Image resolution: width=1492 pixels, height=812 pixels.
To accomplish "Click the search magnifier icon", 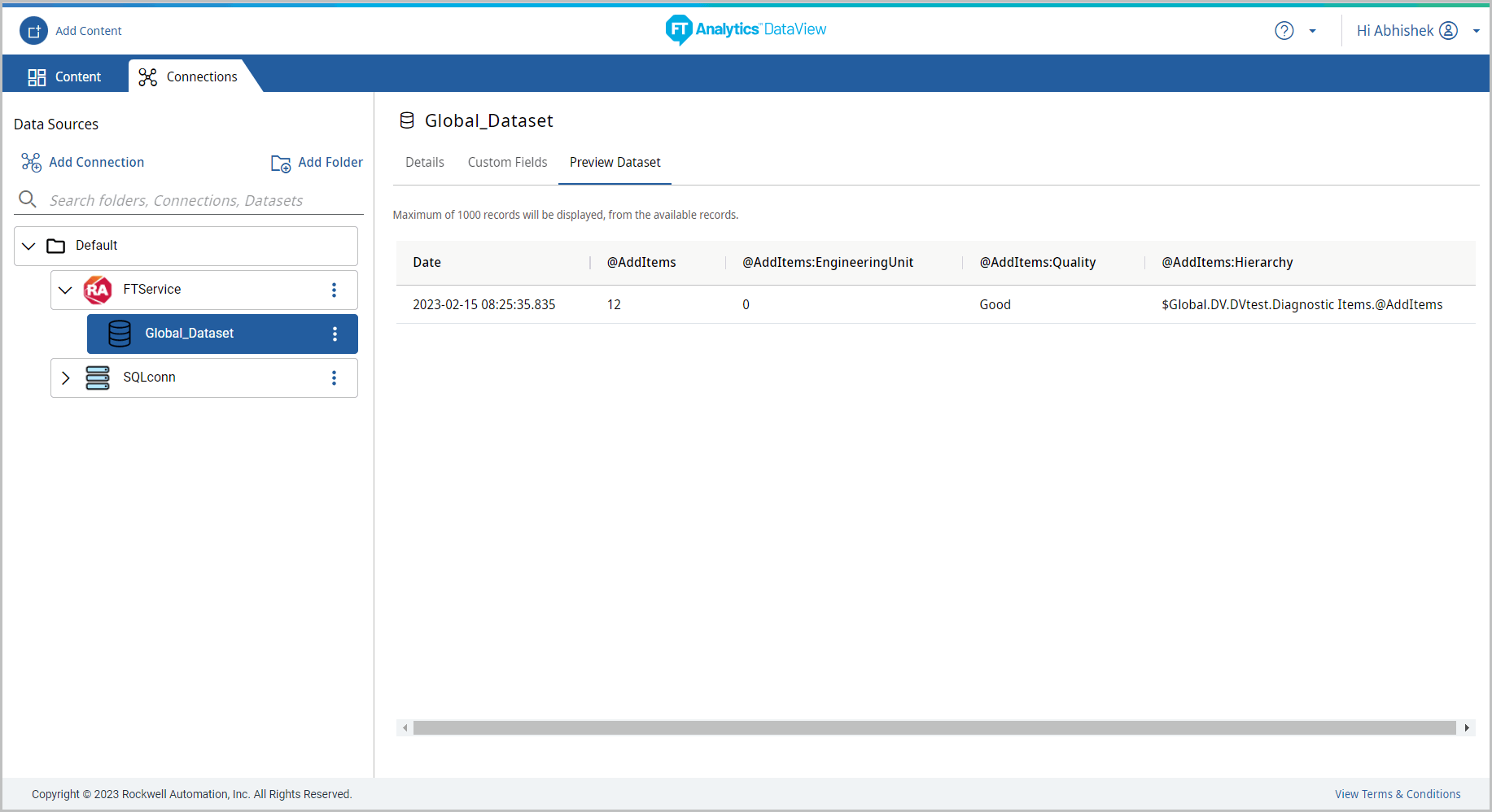I will (28, 199).
